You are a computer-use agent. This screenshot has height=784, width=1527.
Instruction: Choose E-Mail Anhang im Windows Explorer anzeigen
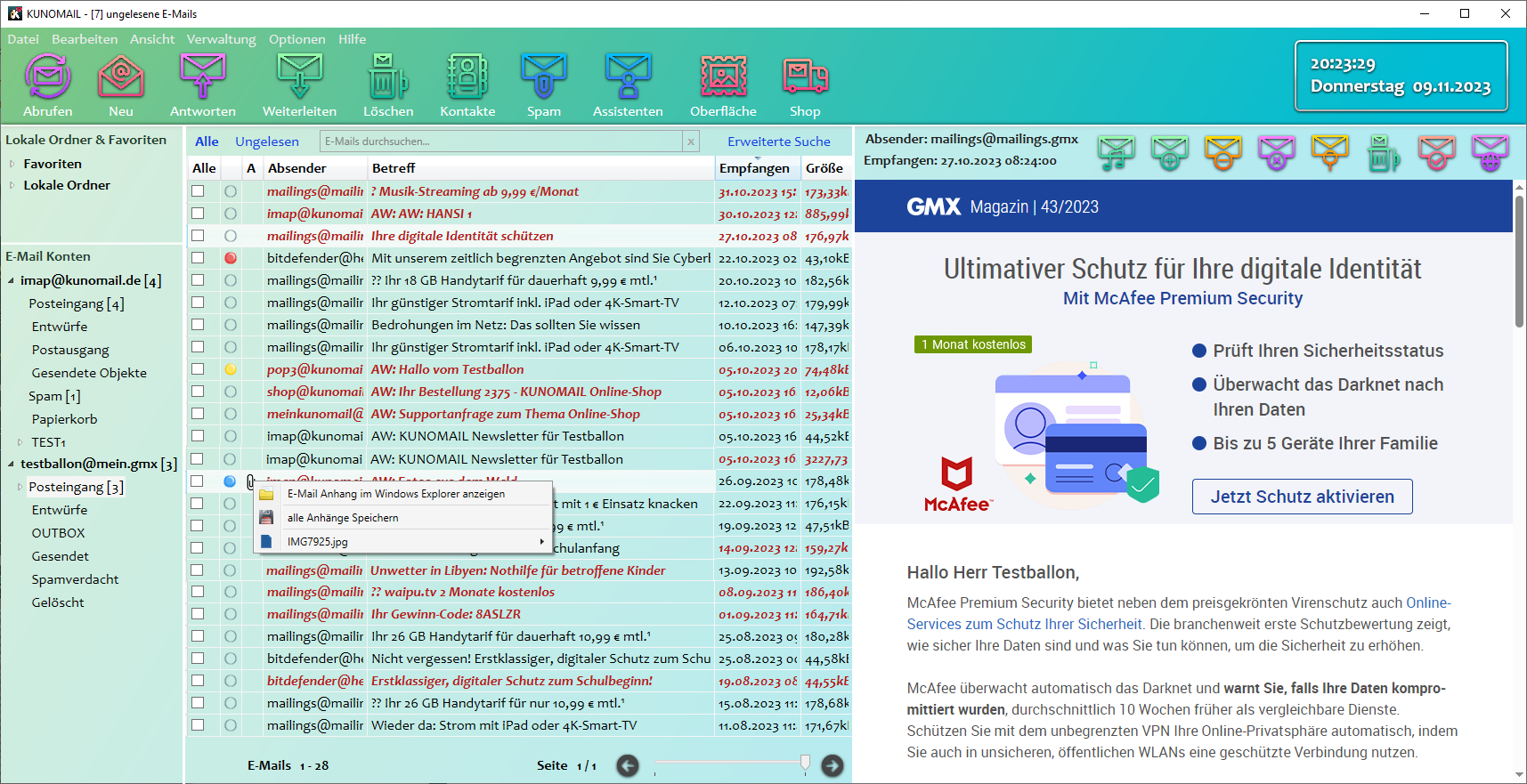[x=403, y=494]
